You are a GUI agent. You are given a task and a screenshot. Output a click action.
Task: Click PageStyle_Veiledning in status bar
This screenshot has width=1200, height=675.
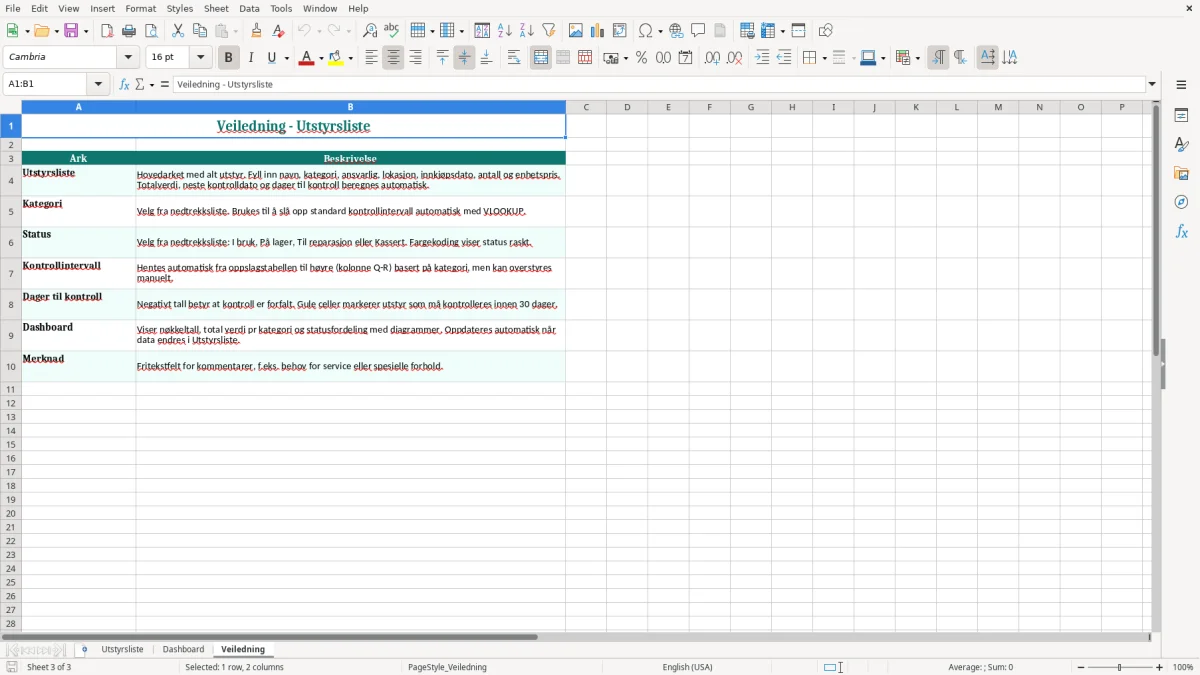(x=447, y=667)
